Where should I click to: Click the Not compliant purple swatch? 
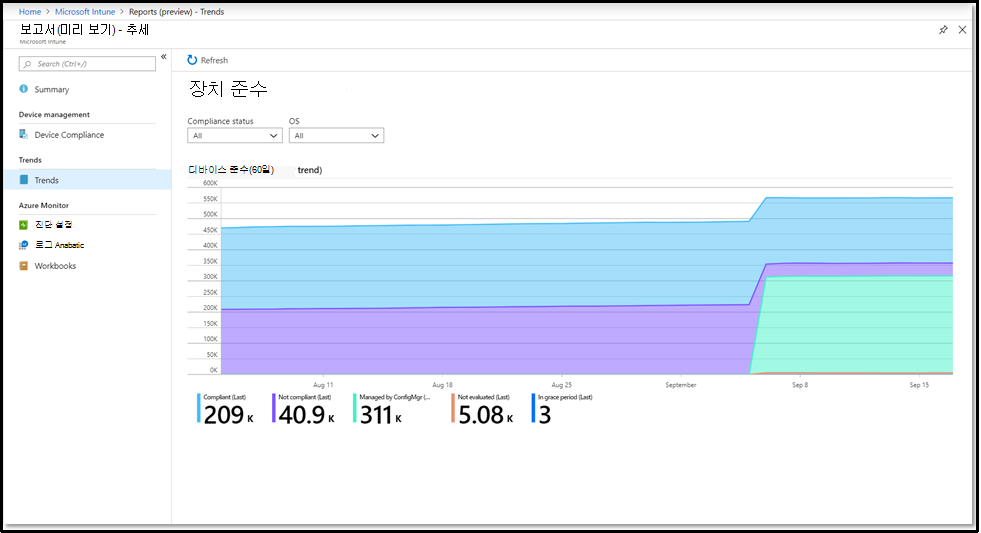[273, 408]
